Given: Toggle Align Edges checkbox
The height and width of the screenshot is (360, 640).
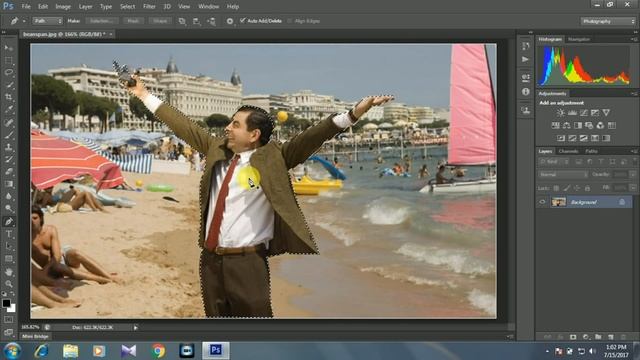Looking at the screenshot, I should pyautogui.click(x=289, y=21).
